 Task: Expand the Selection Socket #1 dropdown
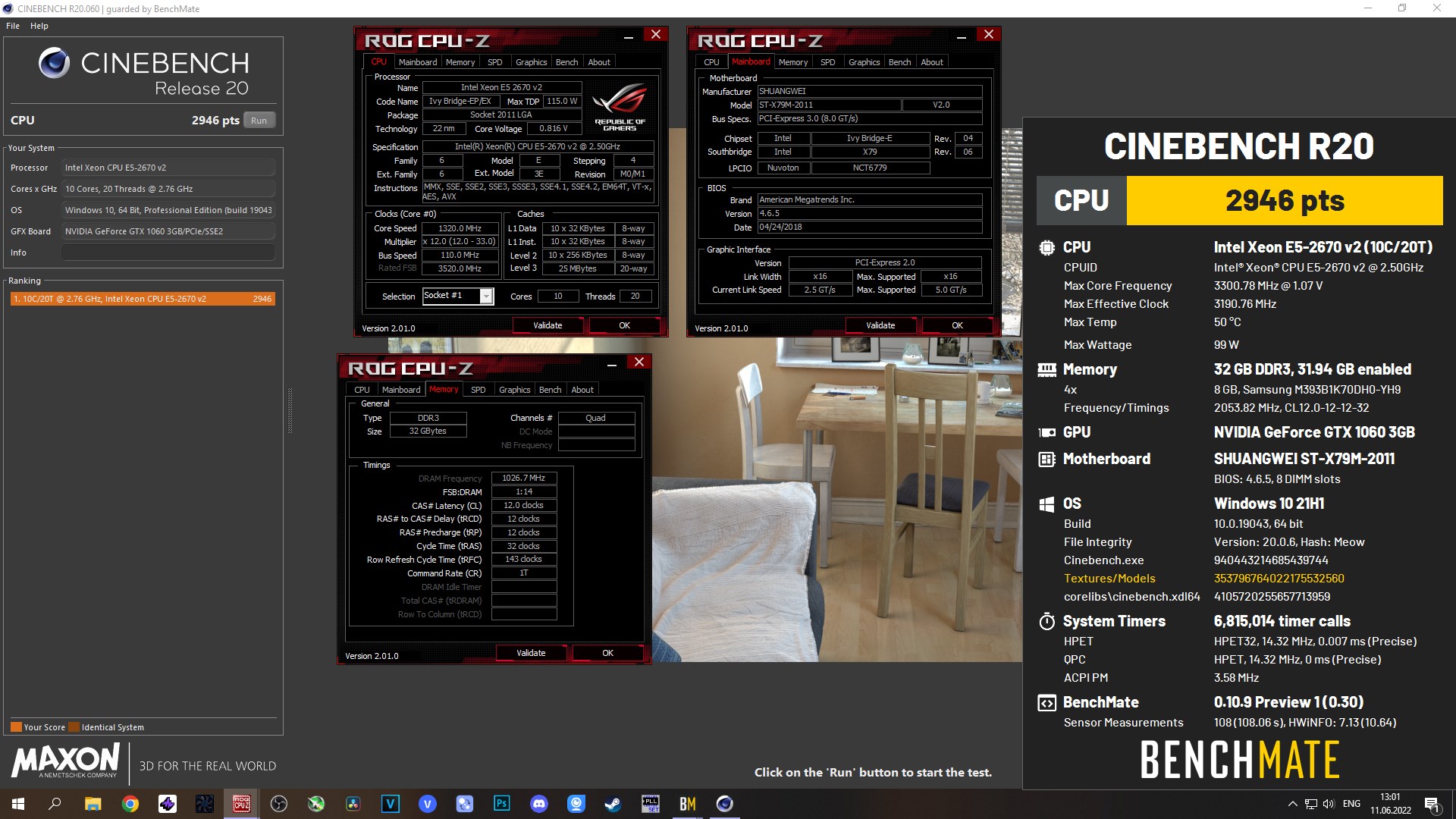point(486,297)
